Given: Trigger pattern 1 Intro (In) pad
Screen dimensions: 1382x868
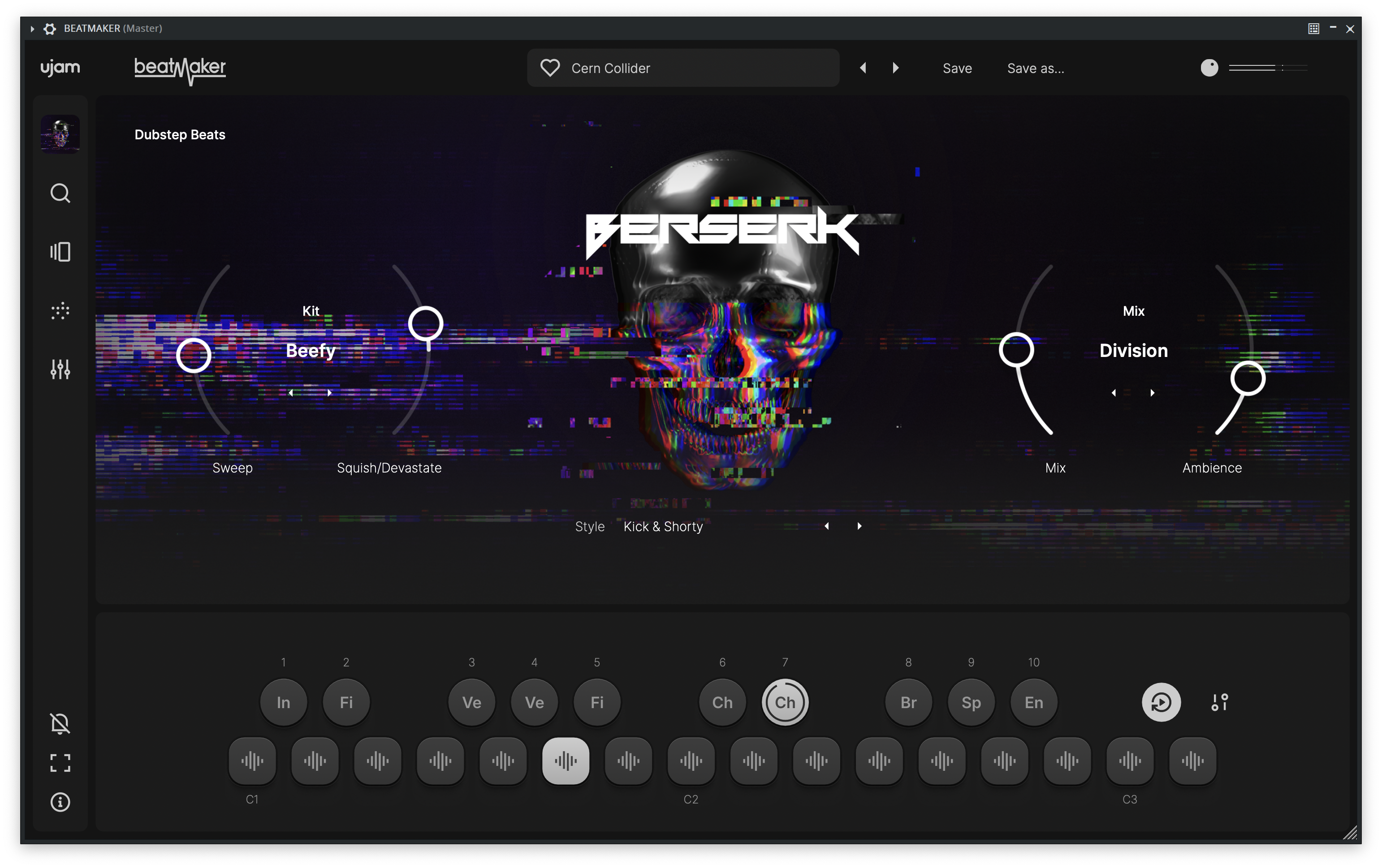Looking at the screenshot, I should pos(284,702).
